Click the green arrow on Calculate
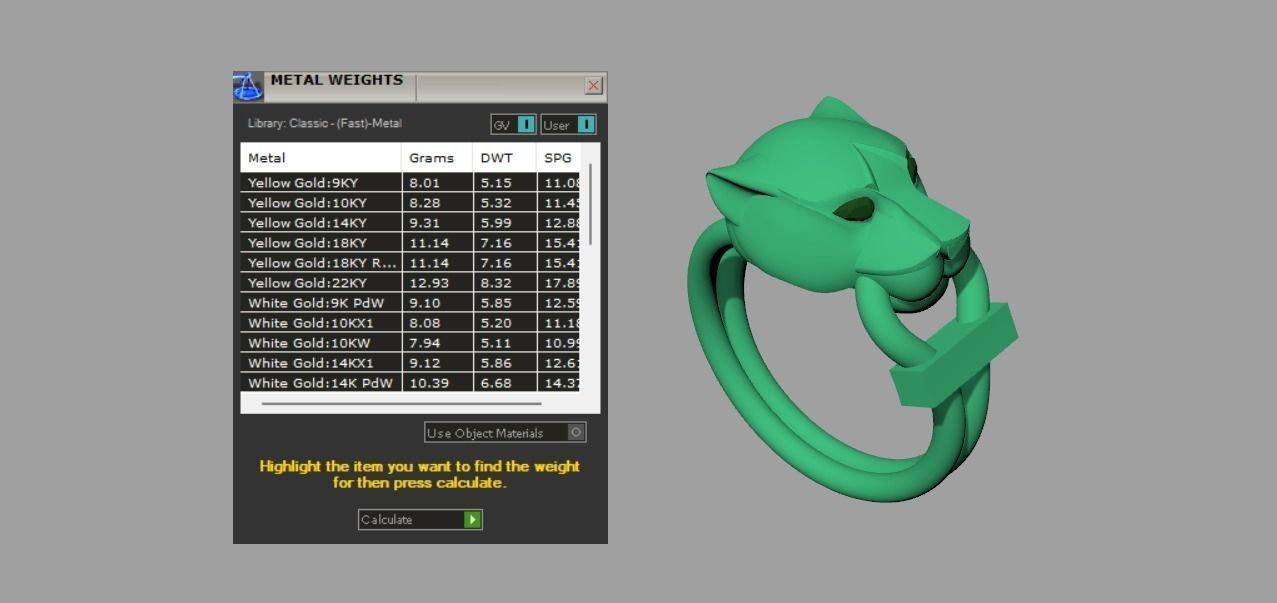1277x603 pixels. pos(472,519)
